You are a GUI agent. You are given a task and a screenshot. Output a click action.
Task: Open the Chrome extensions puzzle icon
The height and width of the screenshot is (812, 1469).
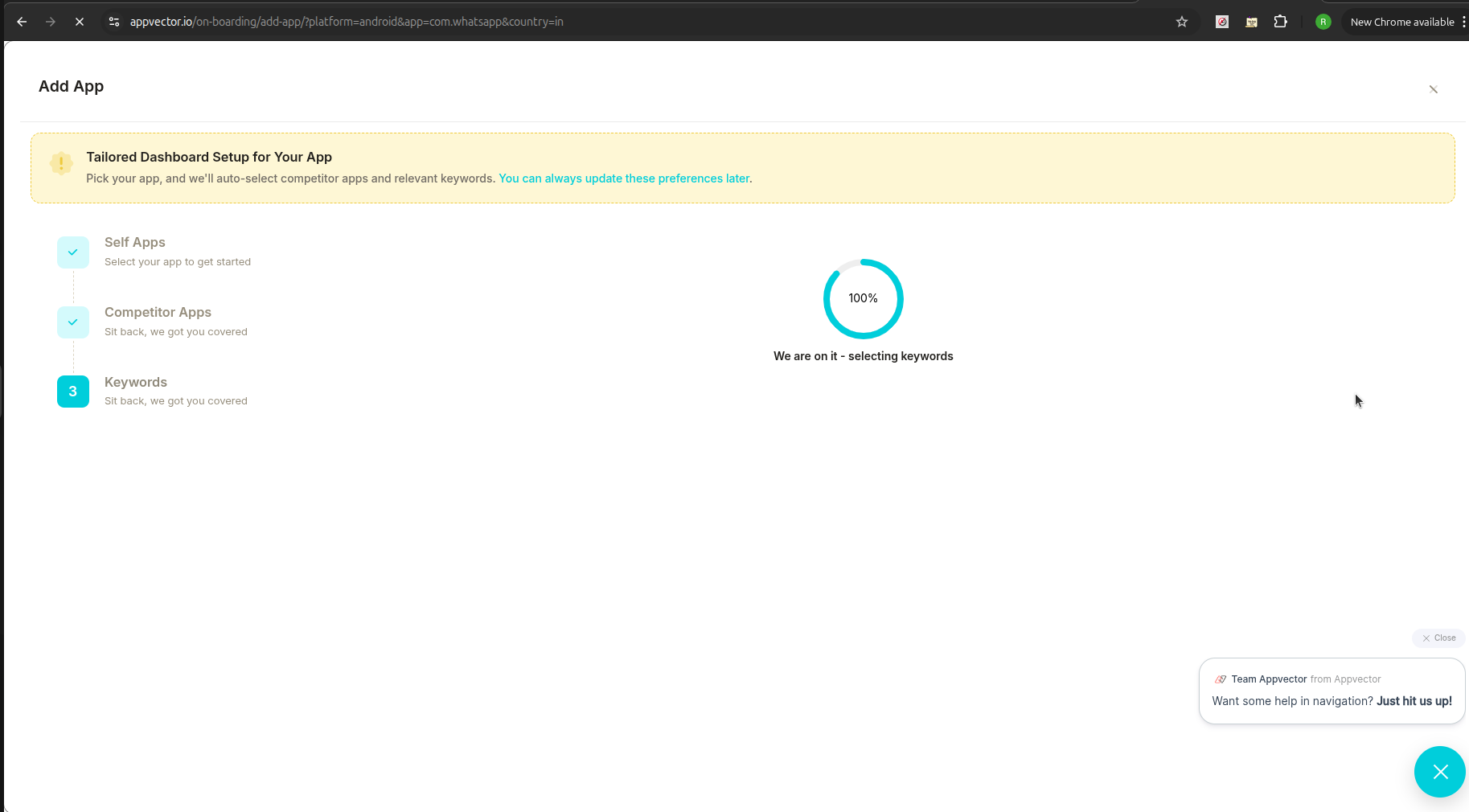[x=1281, y=22]
